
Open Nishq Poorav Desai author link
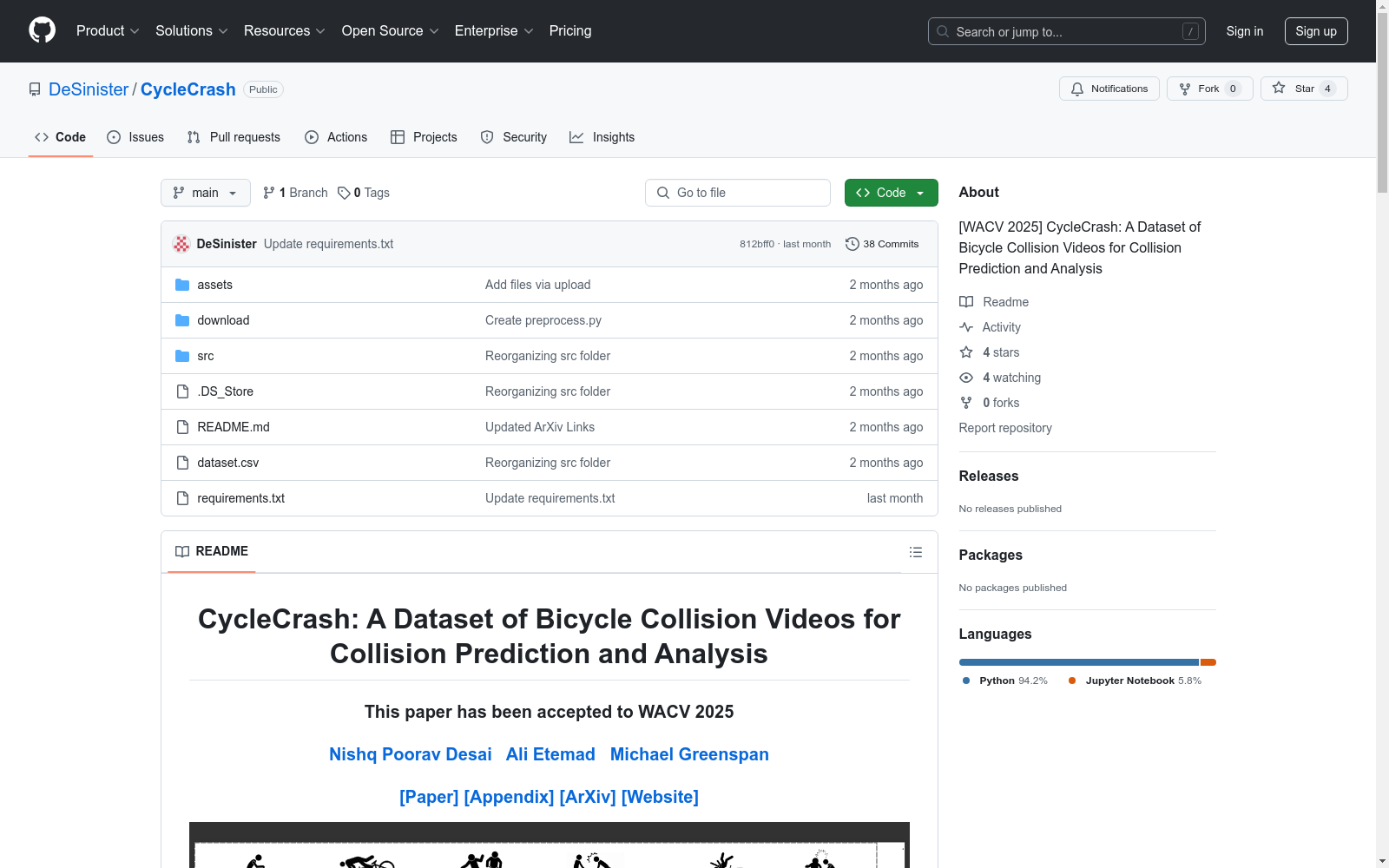(411, 754)
